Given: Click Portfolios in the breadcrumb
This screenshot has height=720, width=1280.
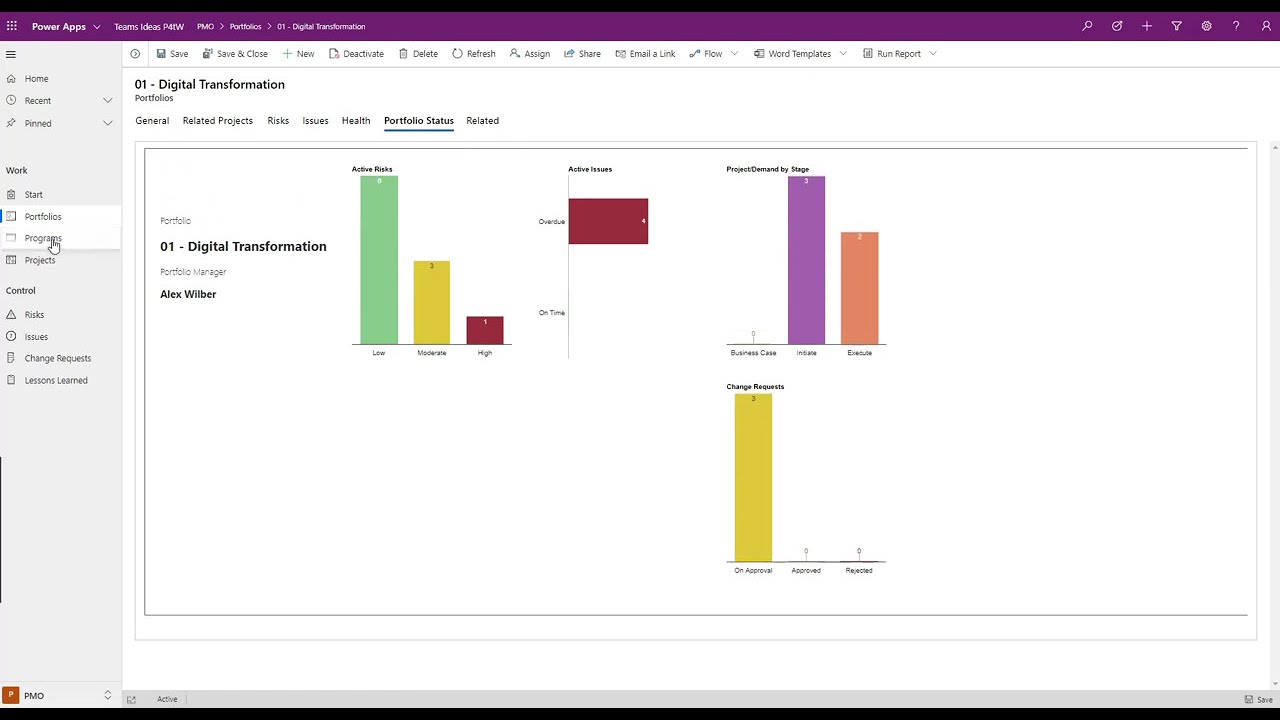Looking at the screenshot, I should [245, 27].
